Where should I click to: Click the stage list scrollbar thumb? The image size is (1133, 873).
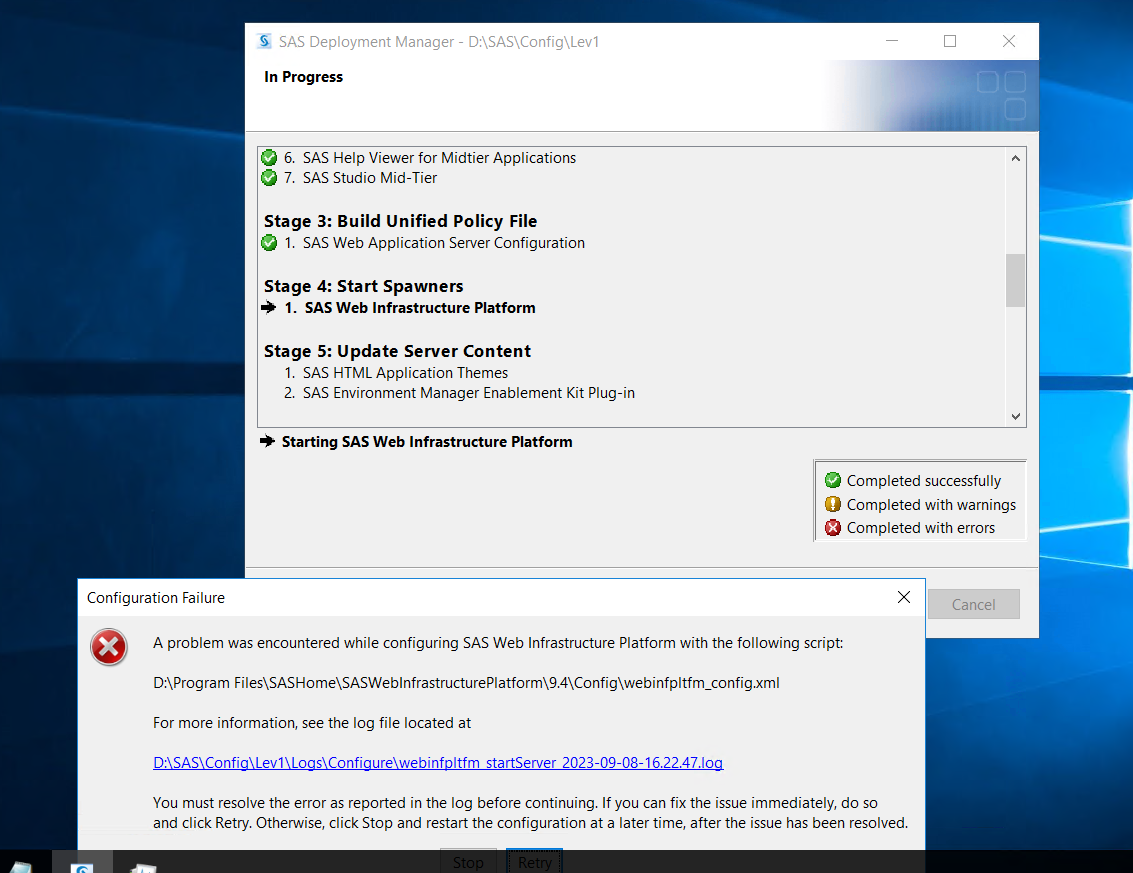pyautogui.click(x=1016, y=280)
